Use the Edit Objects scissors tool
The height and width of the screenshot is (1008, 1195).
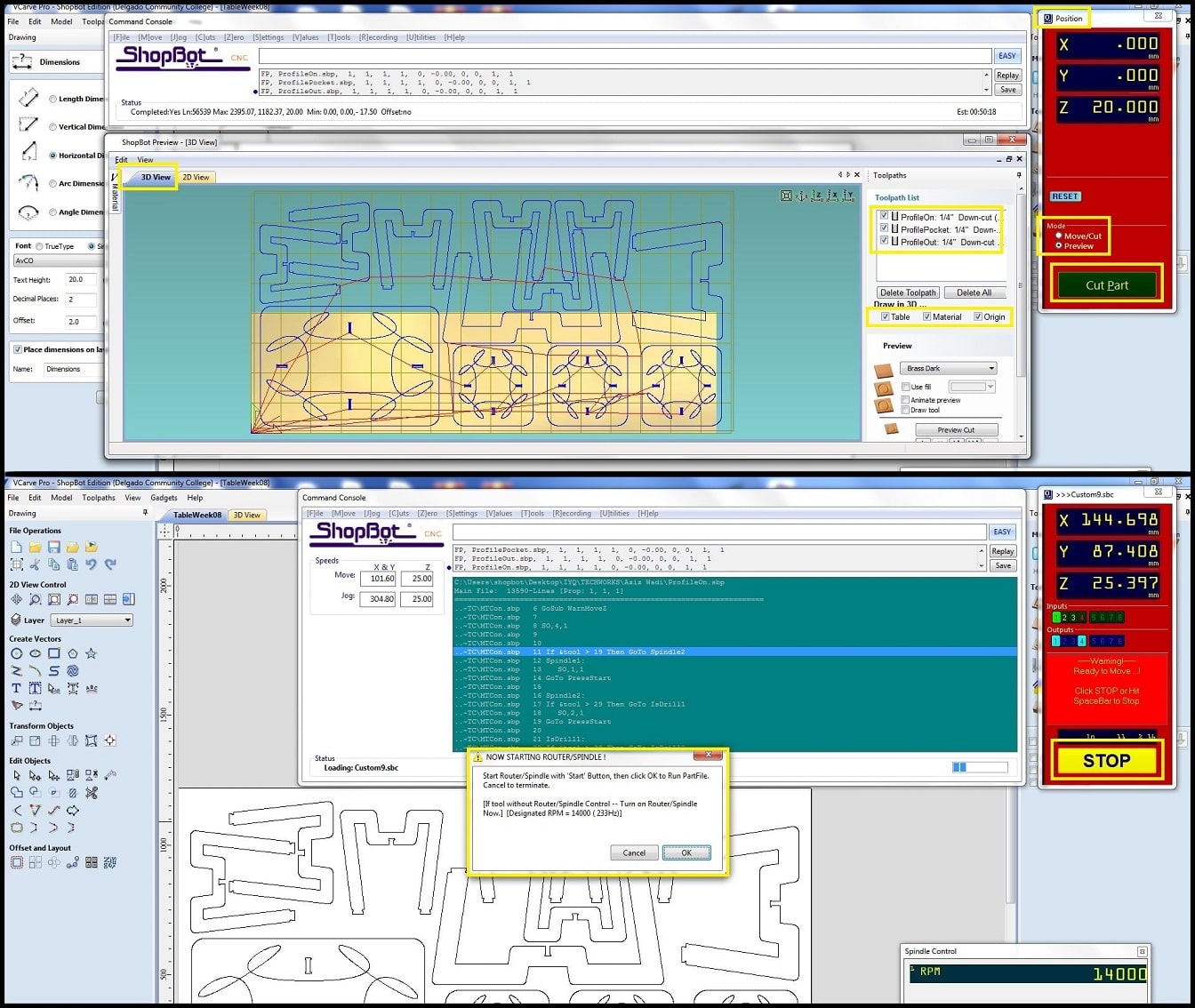pos(92,792)
